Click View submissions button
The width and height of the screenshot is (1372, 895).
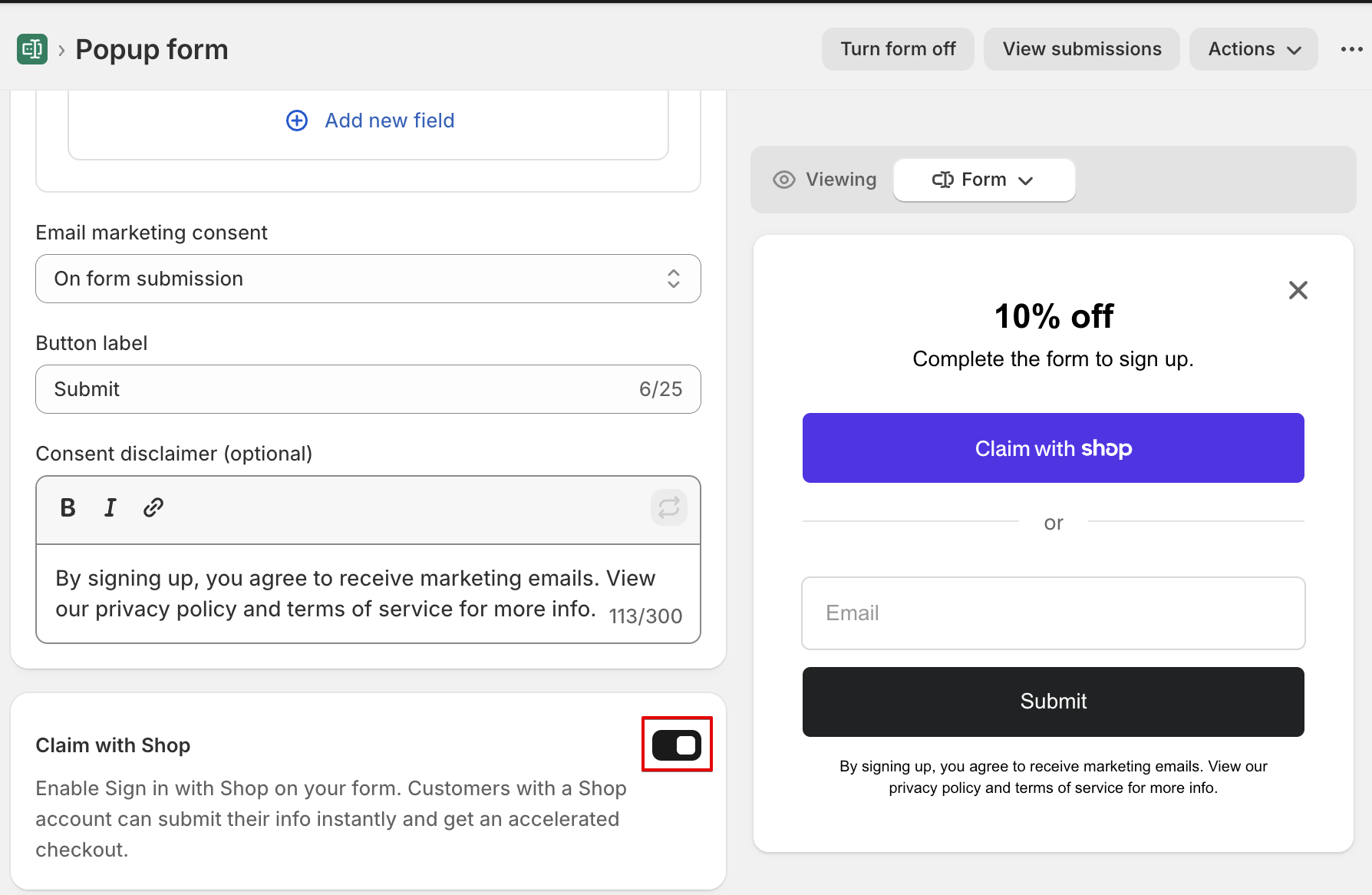(1081, 49)
